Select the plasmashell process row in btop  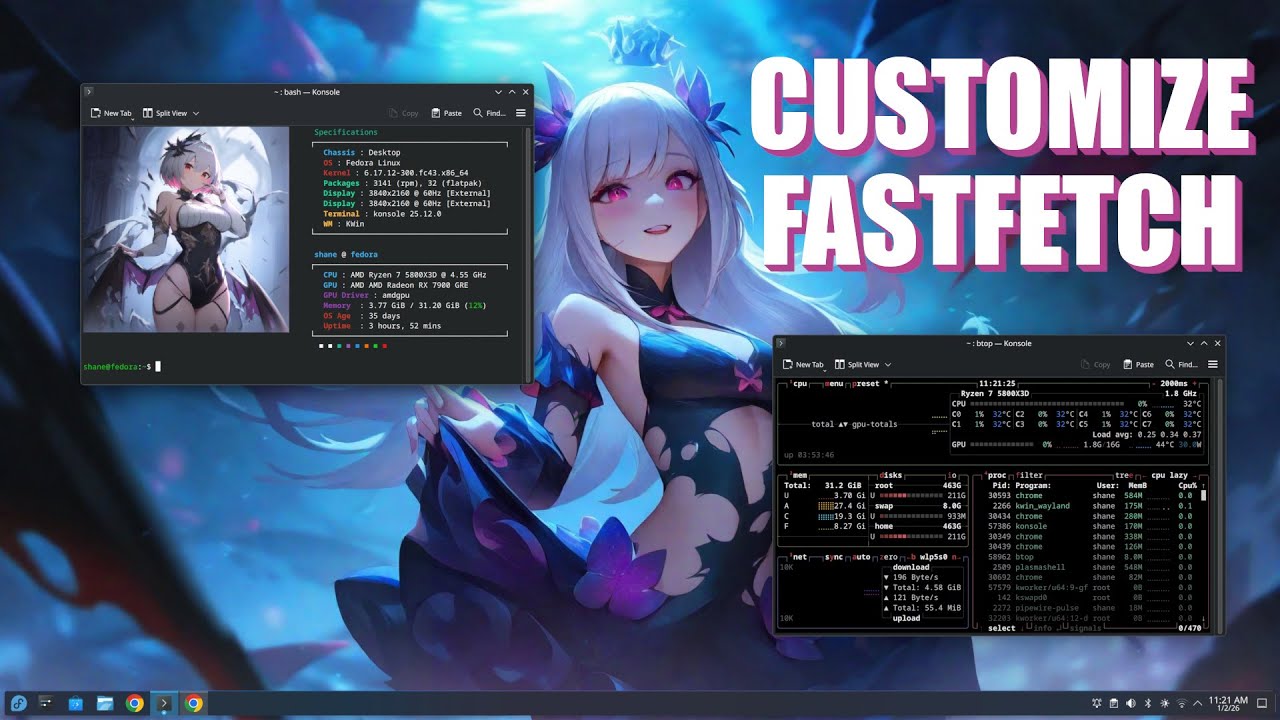(x=1090, y=567)
